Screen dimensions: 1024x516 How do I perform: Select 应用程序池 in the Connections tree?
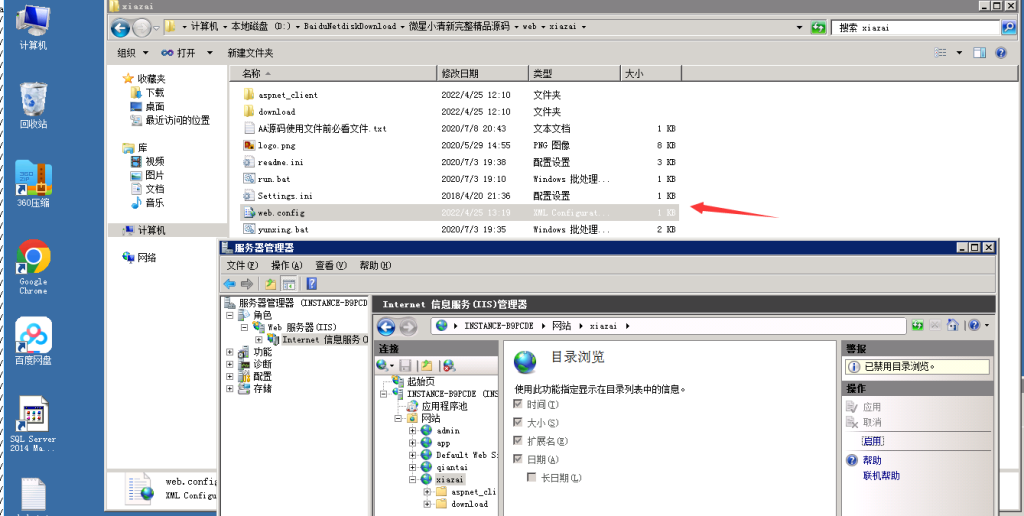444,406
